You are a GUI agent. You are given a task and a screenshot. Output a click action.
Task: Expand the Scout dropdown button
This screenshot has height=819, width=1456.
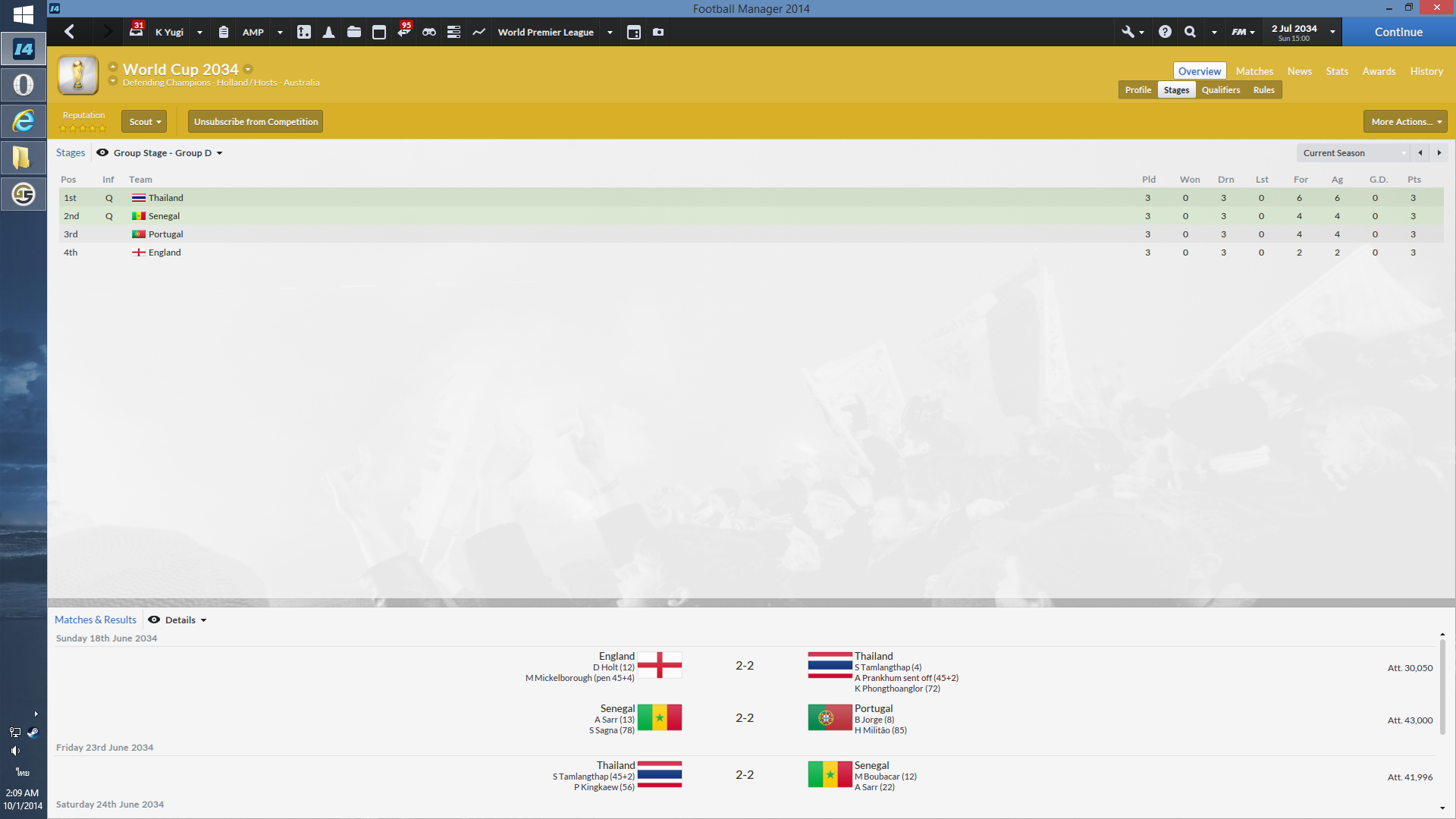(x=144, y=121)
